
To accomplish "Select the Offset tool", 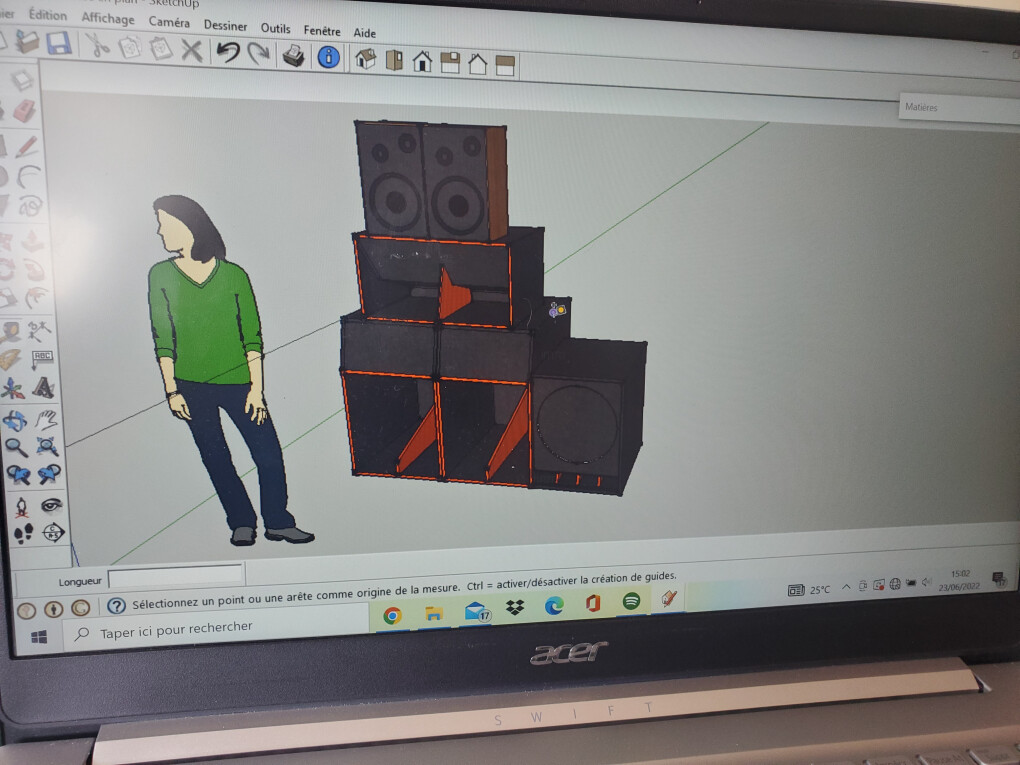I will coord(36,298).
